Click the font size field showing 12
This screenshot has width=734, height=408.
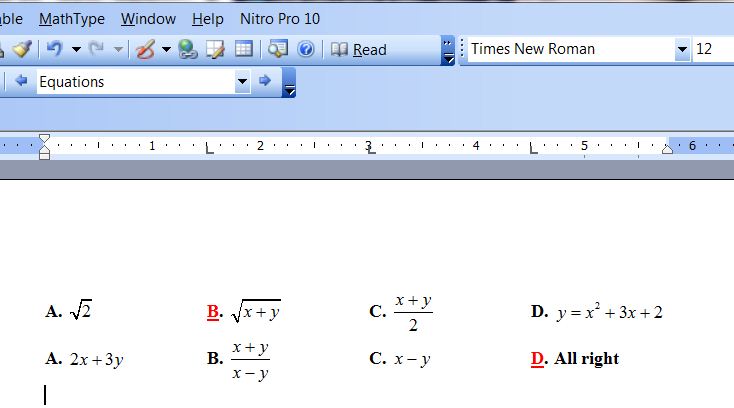(x=713, y=49)
